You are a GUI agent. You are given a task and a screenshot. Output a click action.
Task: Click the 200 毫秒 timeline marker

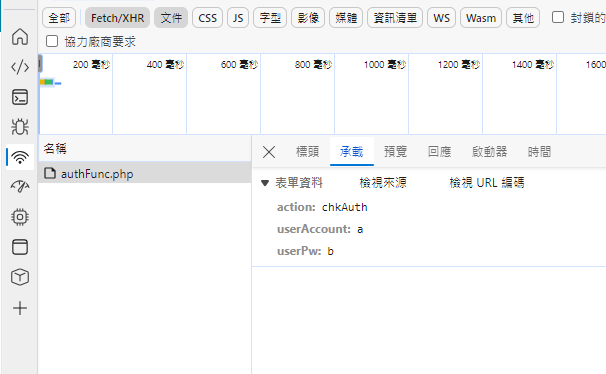pyautogui.click(x=92, y=64)
